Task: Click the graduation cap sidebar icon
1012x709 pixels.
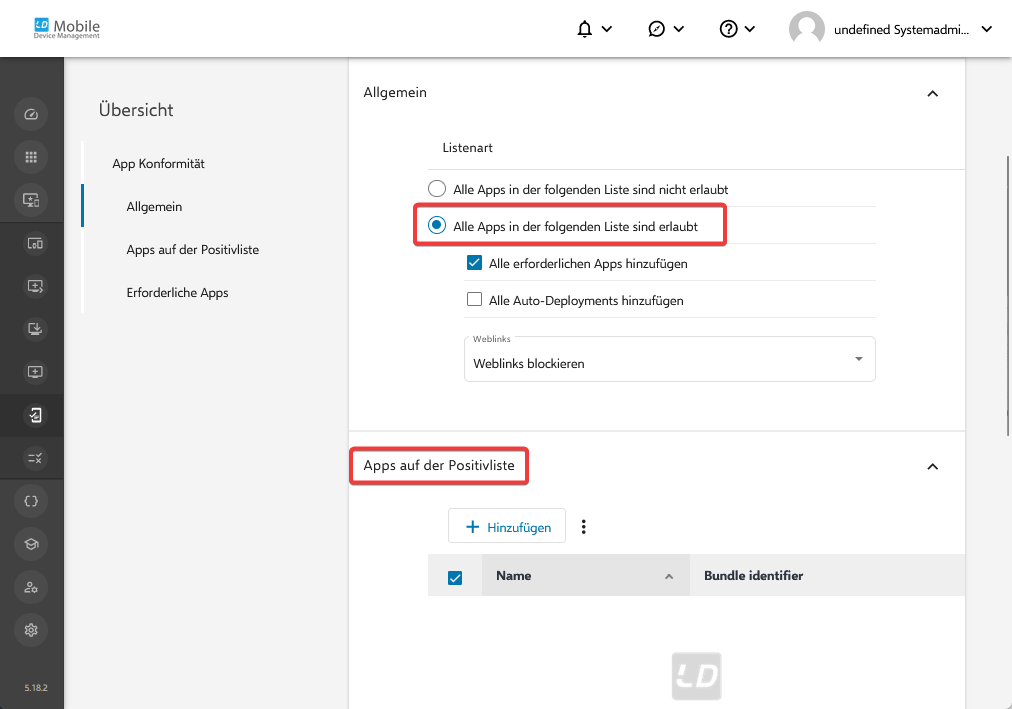Action: (x=31, y=544)
